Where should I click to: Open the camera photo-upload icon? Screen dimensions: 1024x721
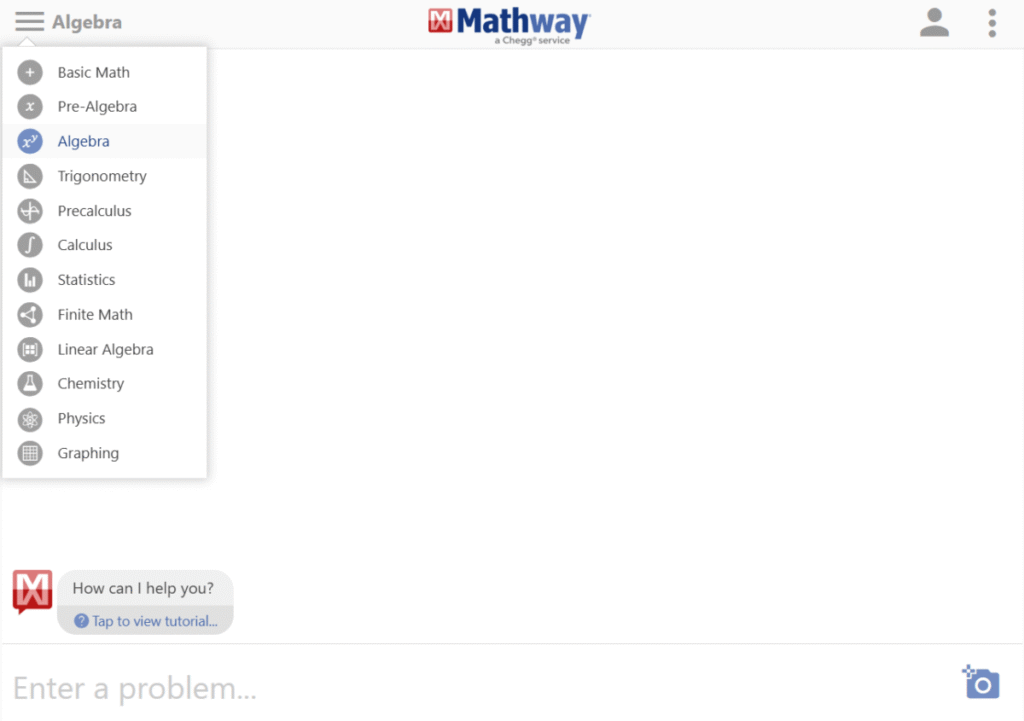tap(981, 682)
